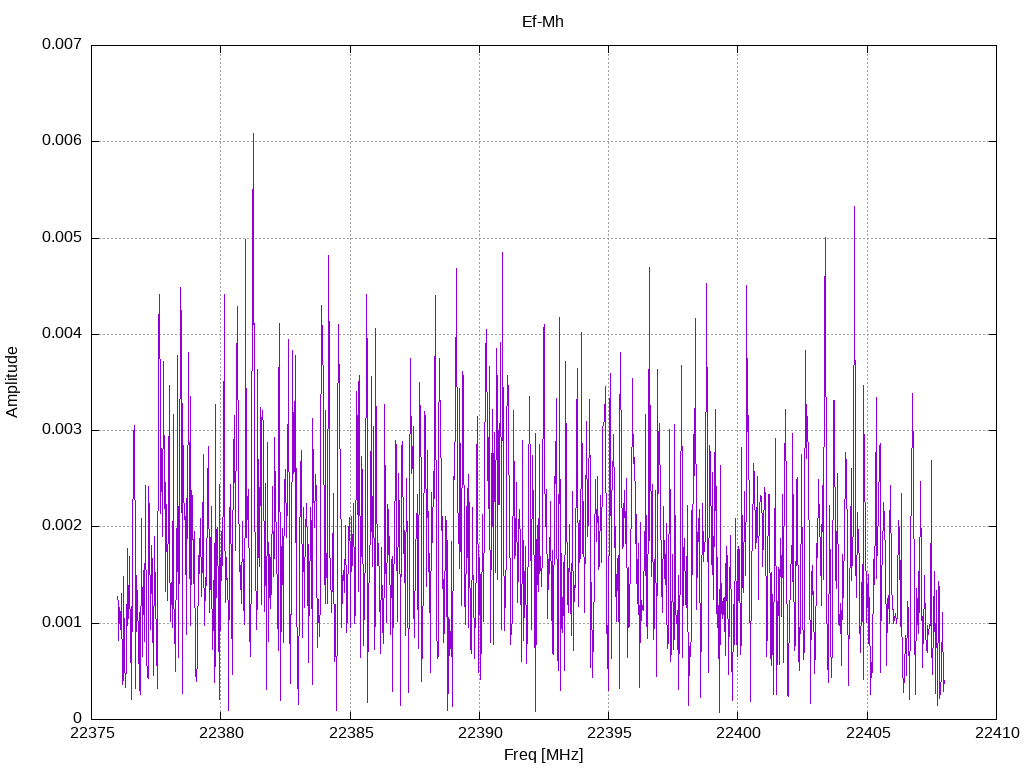This screenshot has width=1024, height=768.
Task: Click the Amplitude y-axis label
Action: coord(12,381)
